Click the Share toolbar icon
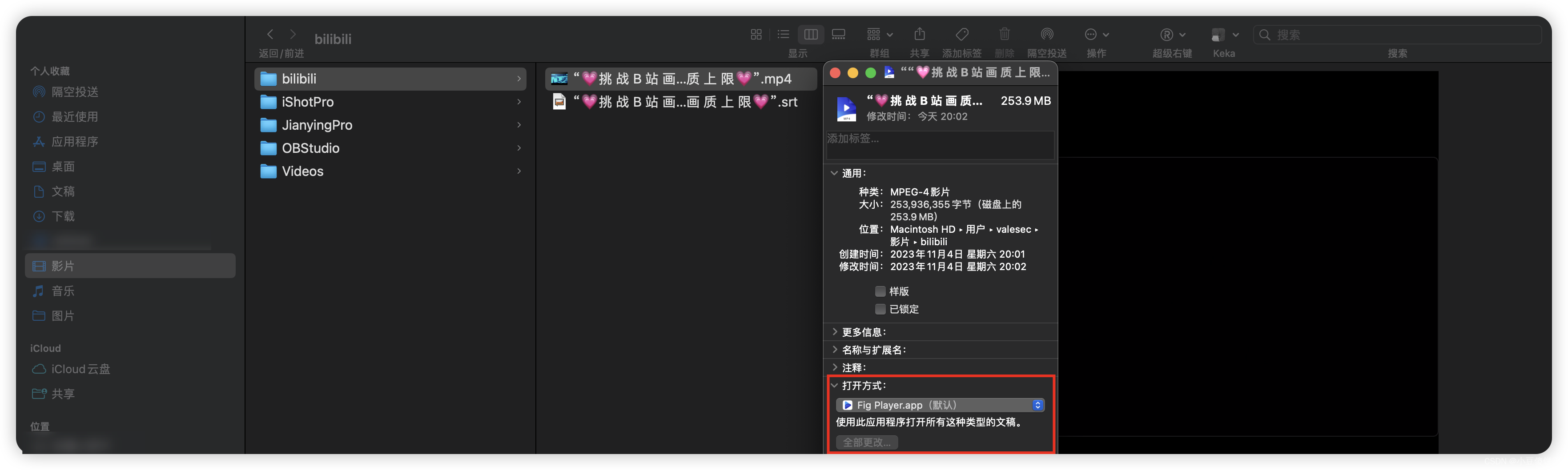 (x=919, y=35)
